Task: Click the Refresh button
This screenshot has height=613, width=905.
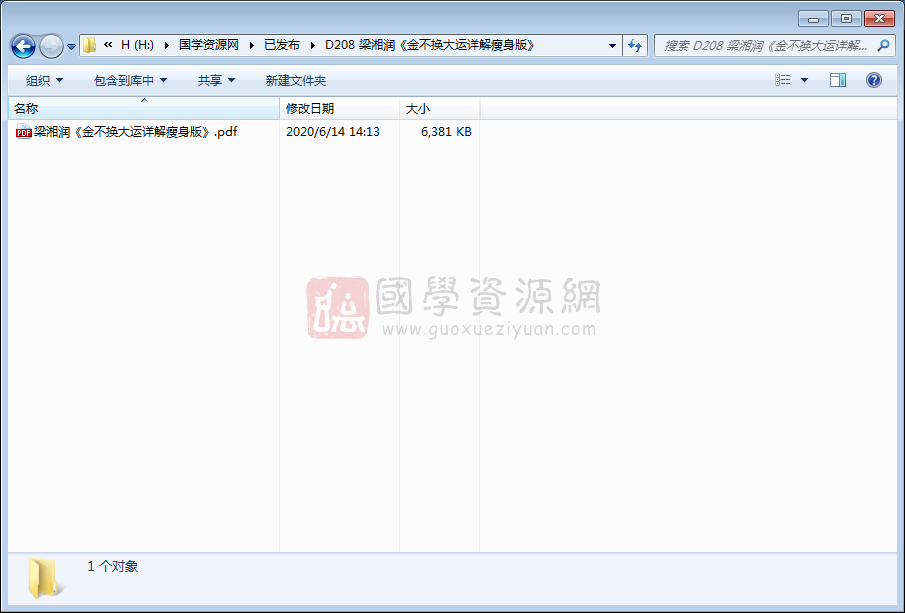Action: coord(635,46)
